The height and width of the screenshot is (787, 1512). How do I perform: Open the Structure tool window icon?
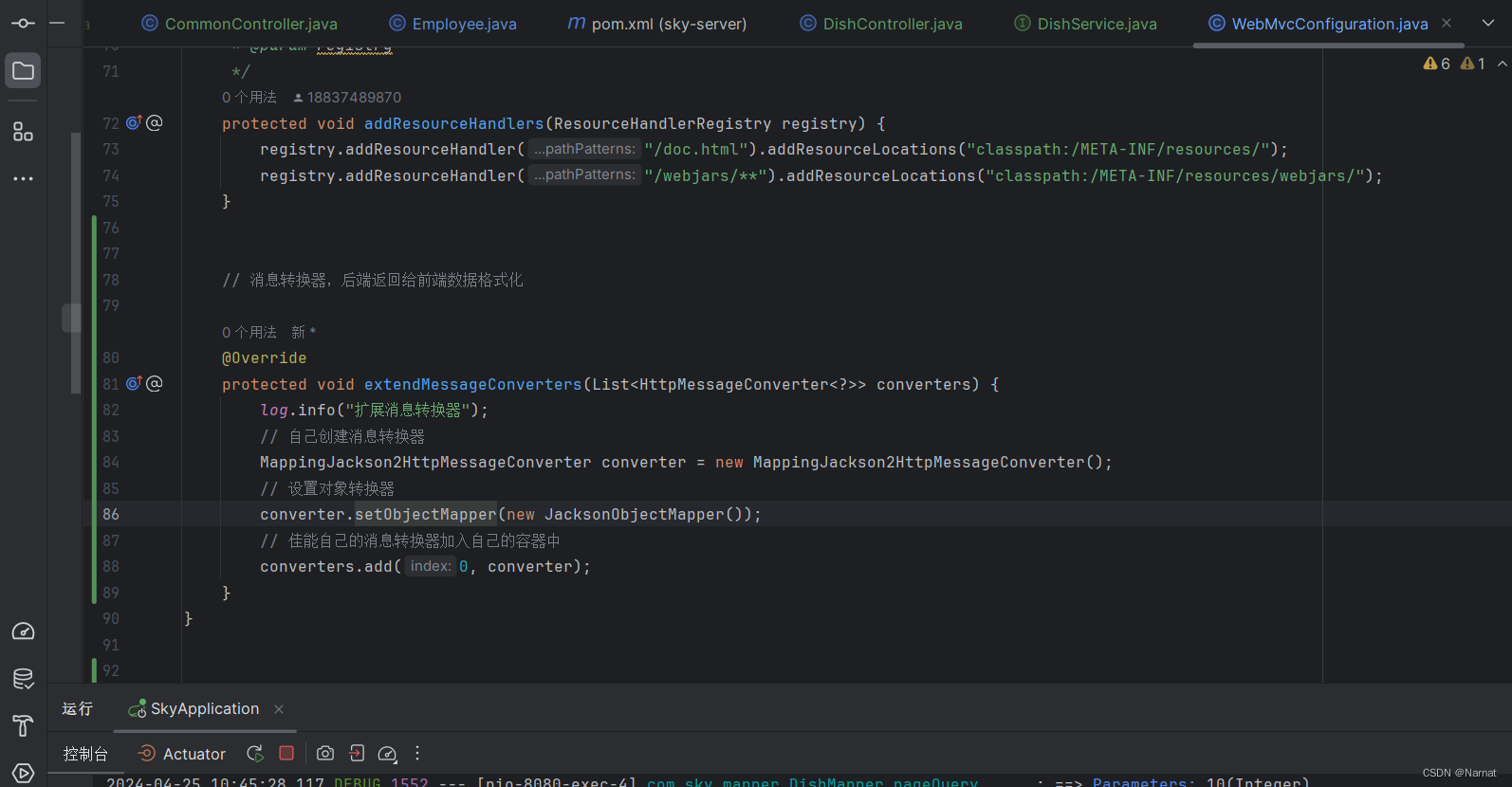click(23, 132)
